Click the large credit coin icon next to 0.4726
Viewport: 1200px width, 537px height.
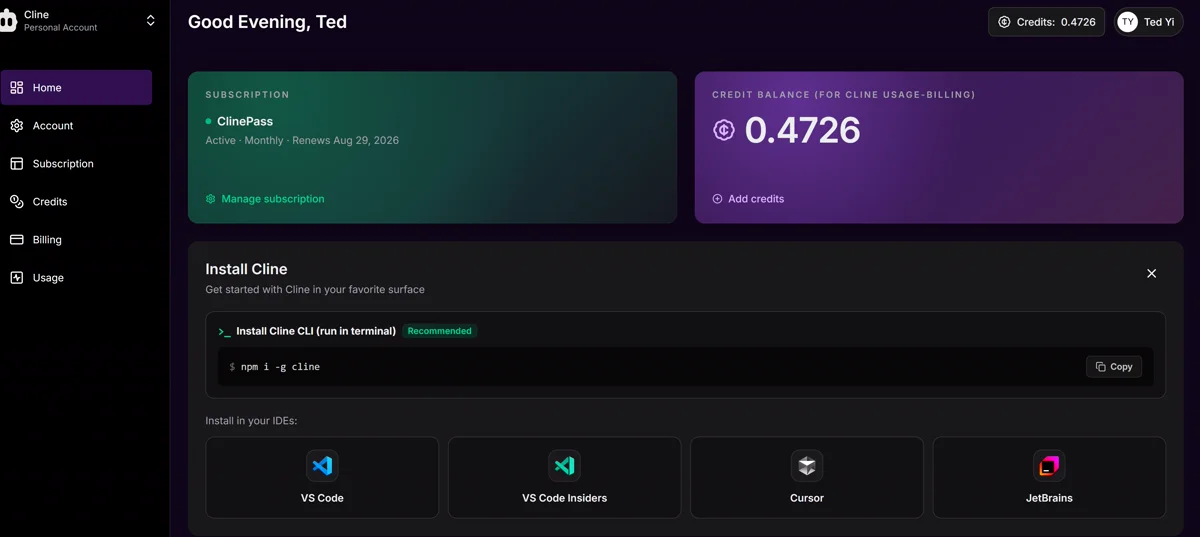724,130
